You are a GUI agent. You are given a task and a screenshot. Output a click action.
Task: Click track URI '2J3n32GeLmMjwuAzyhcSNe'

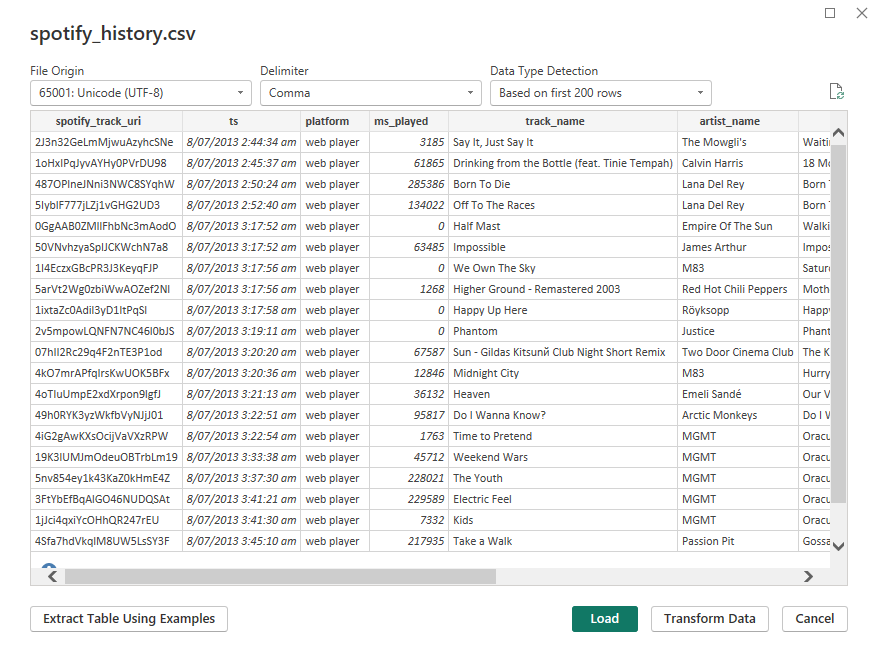(106, 142)
